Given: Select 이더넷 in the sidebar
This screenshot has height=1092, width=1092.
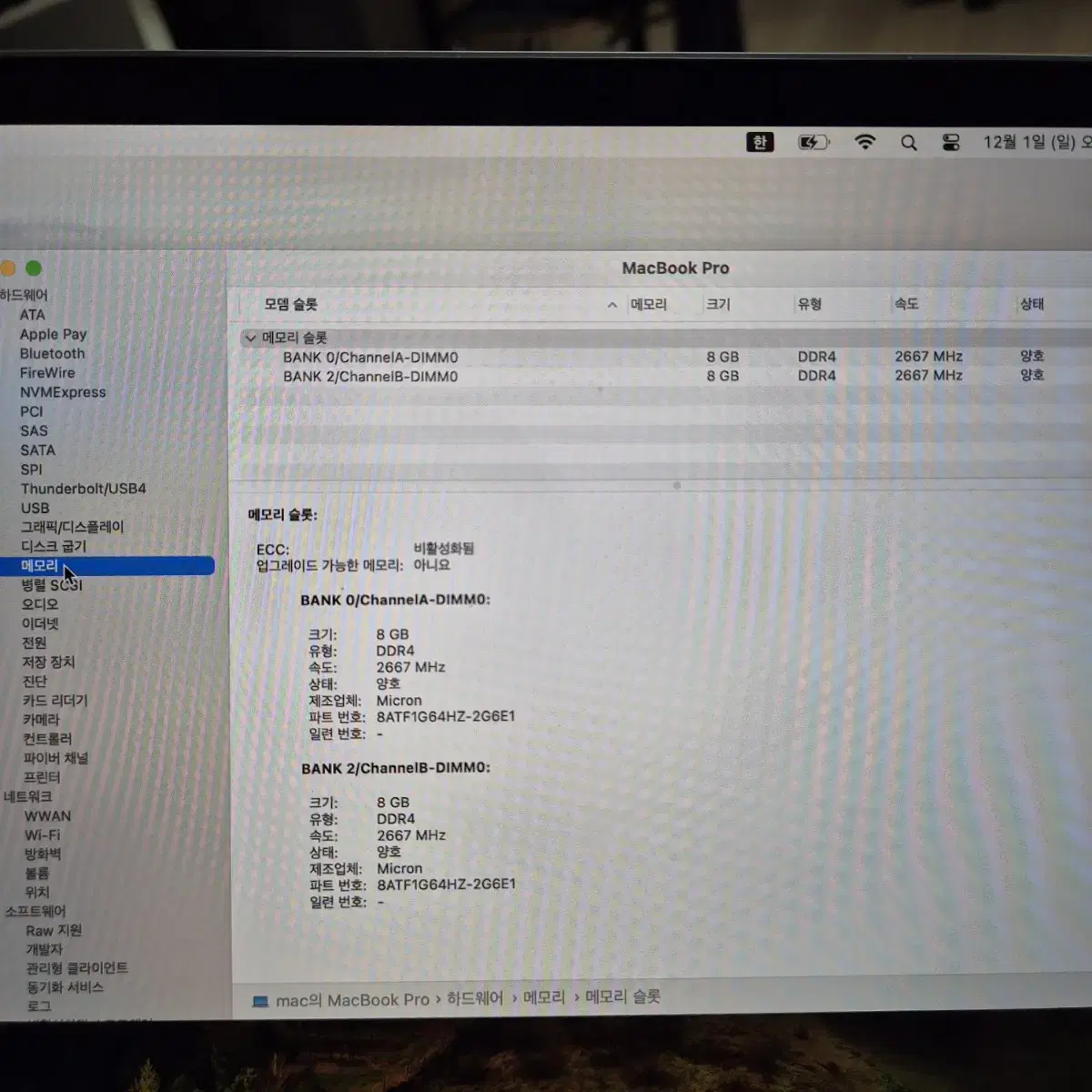Looking at the screenshot, I should click(40, 623).
